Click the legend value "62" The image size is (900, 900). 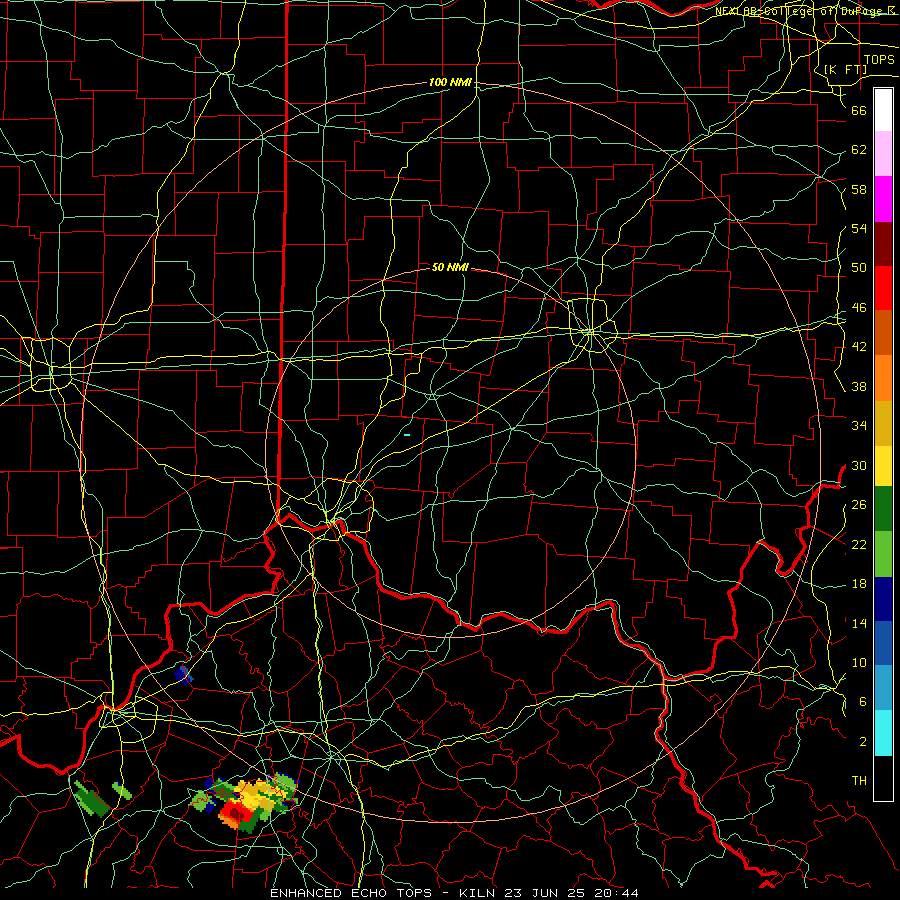pos(859,150)
